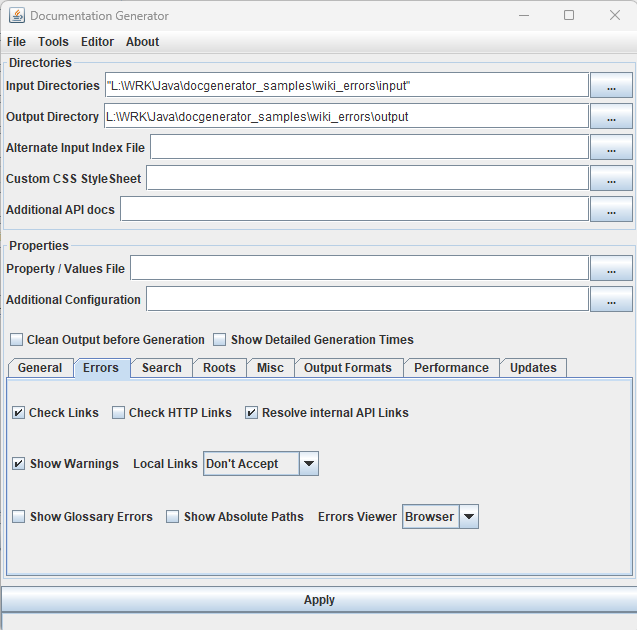The image size is (637, 630).
Task: Browse for Additional API docs
Action: pos(611,209)
